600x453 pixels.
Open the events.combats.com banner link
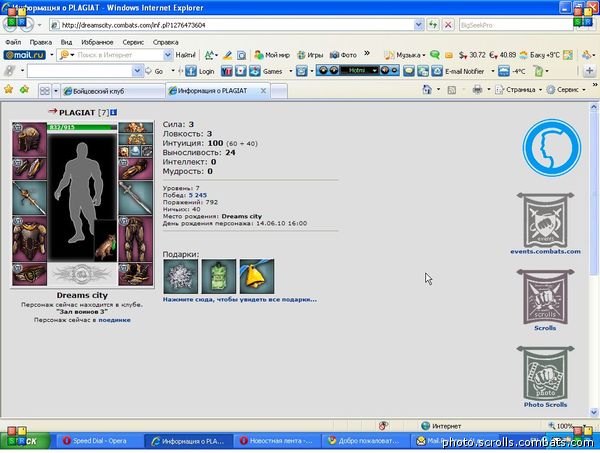pyautogui.click(x=545, y=223)
